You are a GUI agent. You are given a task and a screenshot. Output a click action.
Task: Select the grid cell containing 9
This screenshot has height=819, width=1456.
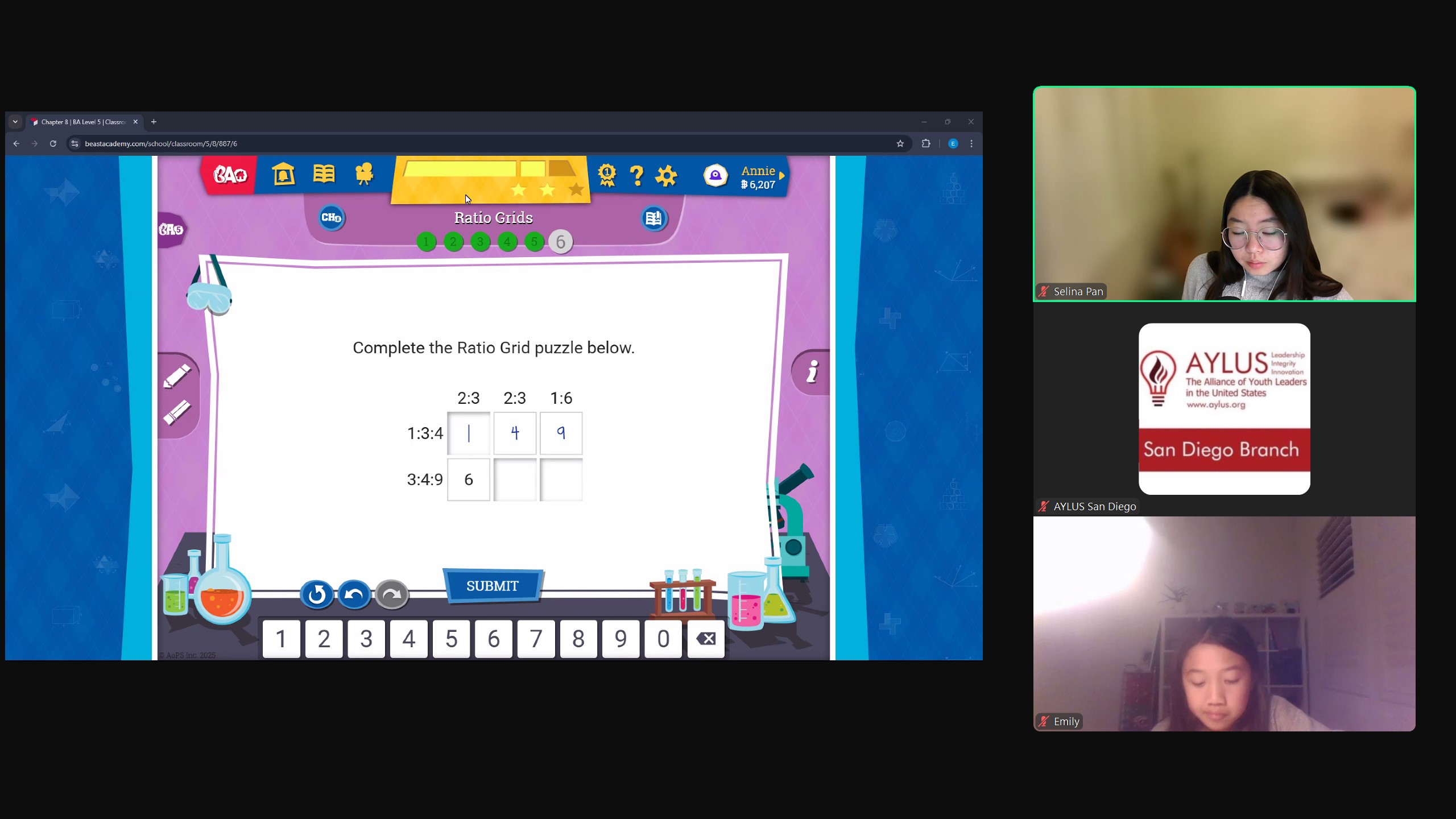point(561,433)
